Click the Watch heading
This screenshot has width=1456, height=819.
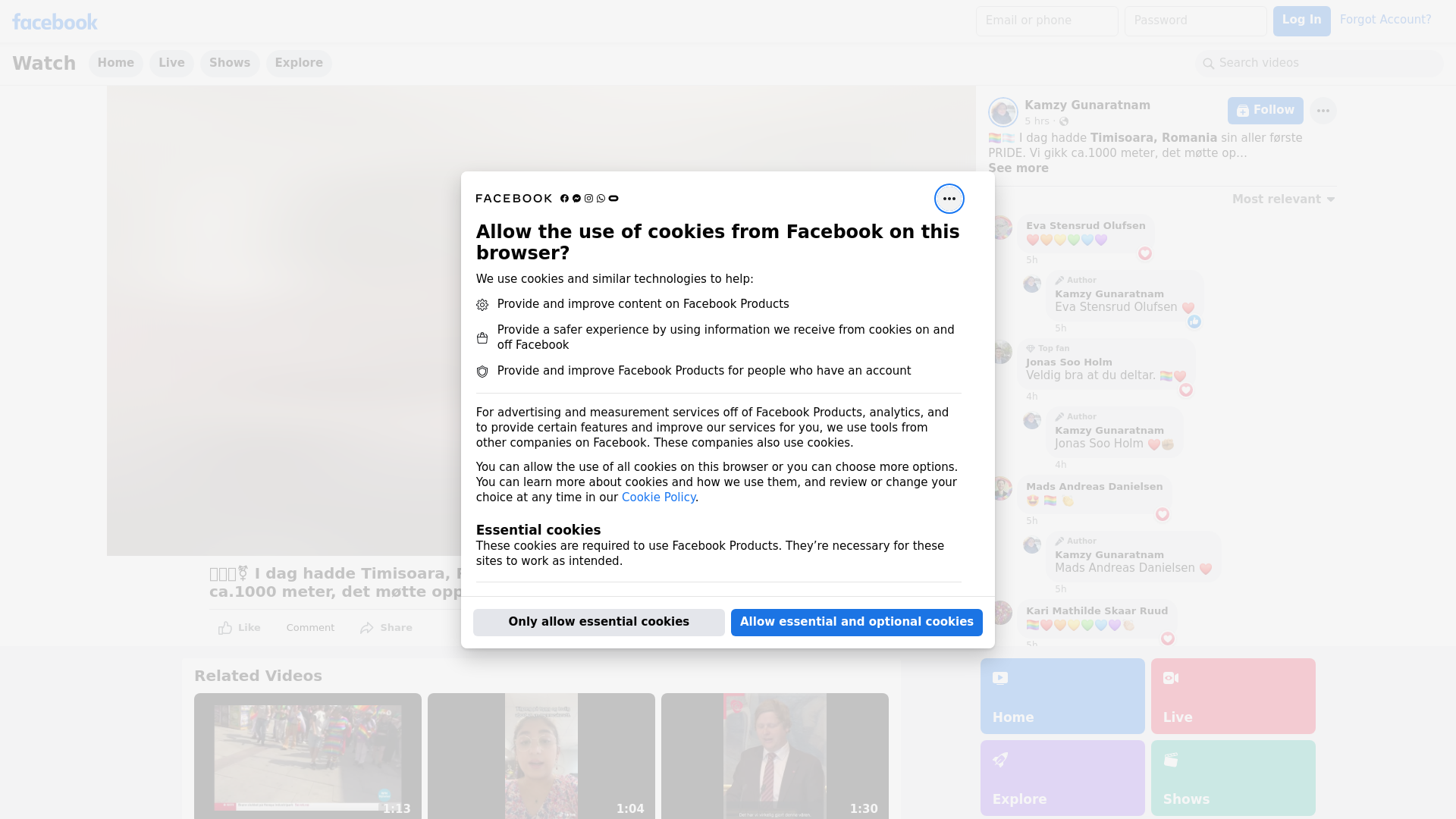(44, 64)
